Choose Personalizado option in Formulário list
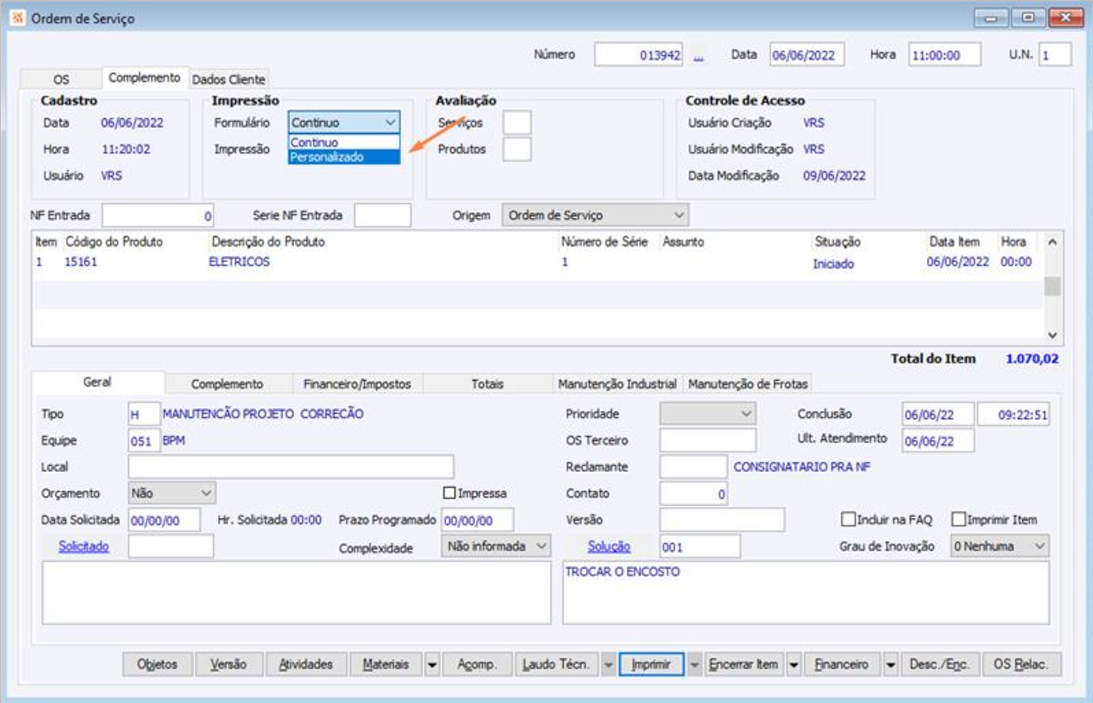Image resolution: width=1093 pixels, height=703 pixels. [x=344, y=157]
